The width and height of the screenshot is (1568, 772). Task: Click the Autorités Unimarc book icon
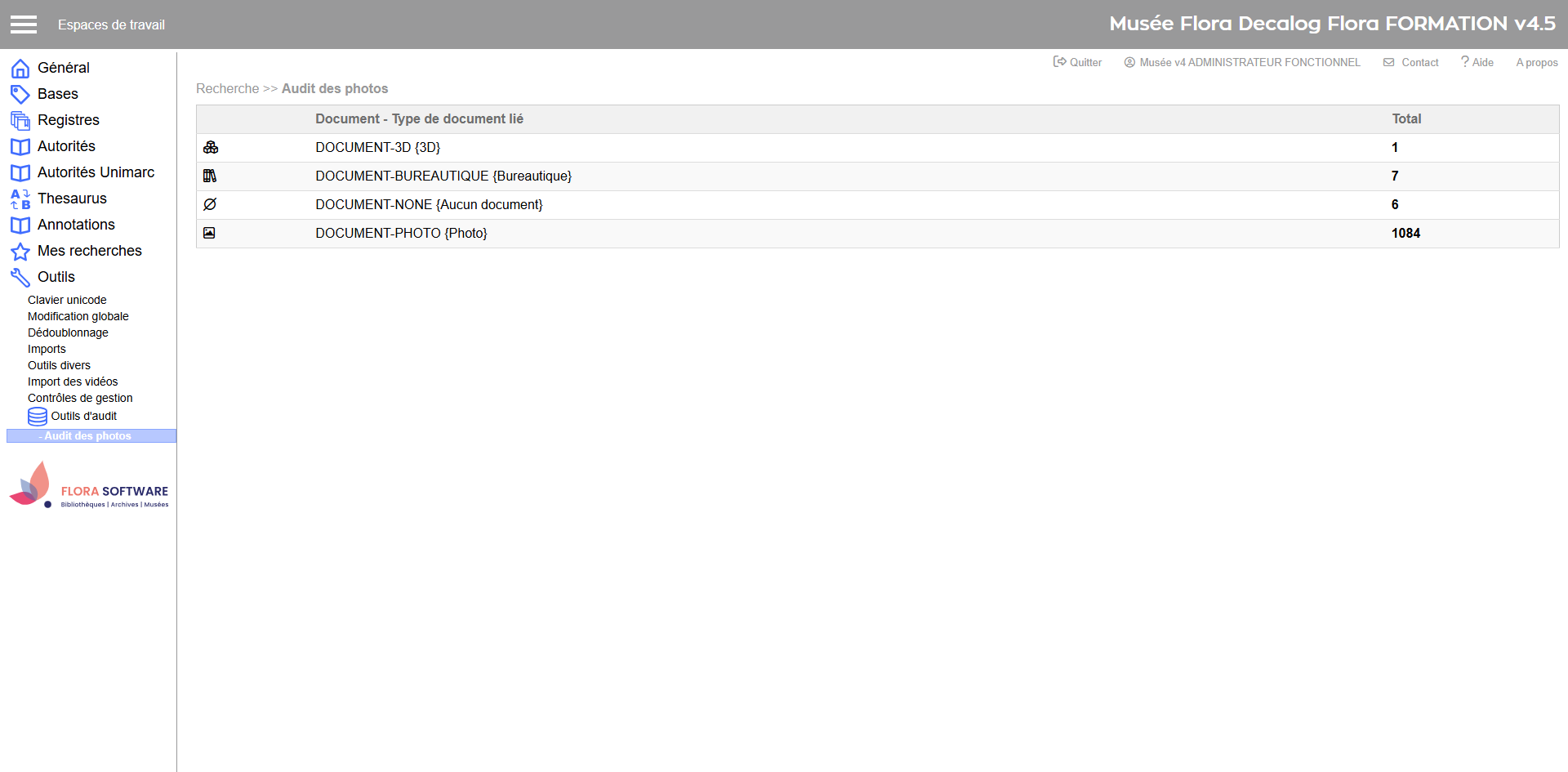click(x=20, y=173)
